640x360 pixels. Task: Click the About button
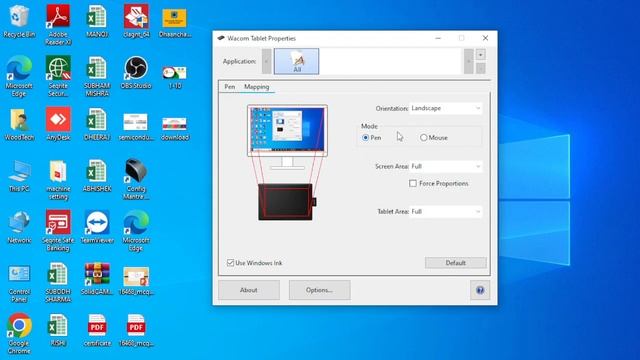click(249, 290)
